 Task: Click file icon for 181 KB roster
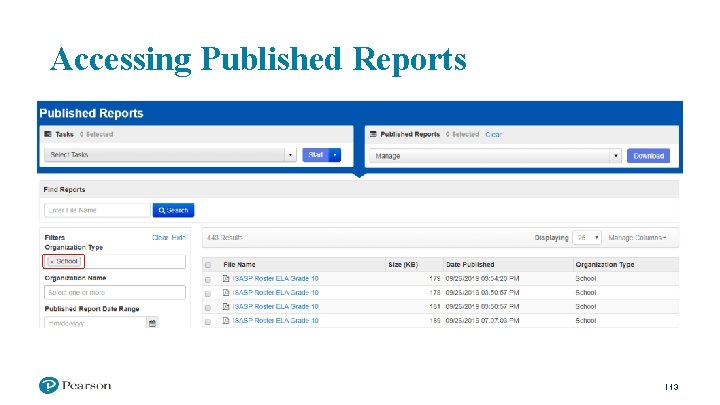click(226, 306)
